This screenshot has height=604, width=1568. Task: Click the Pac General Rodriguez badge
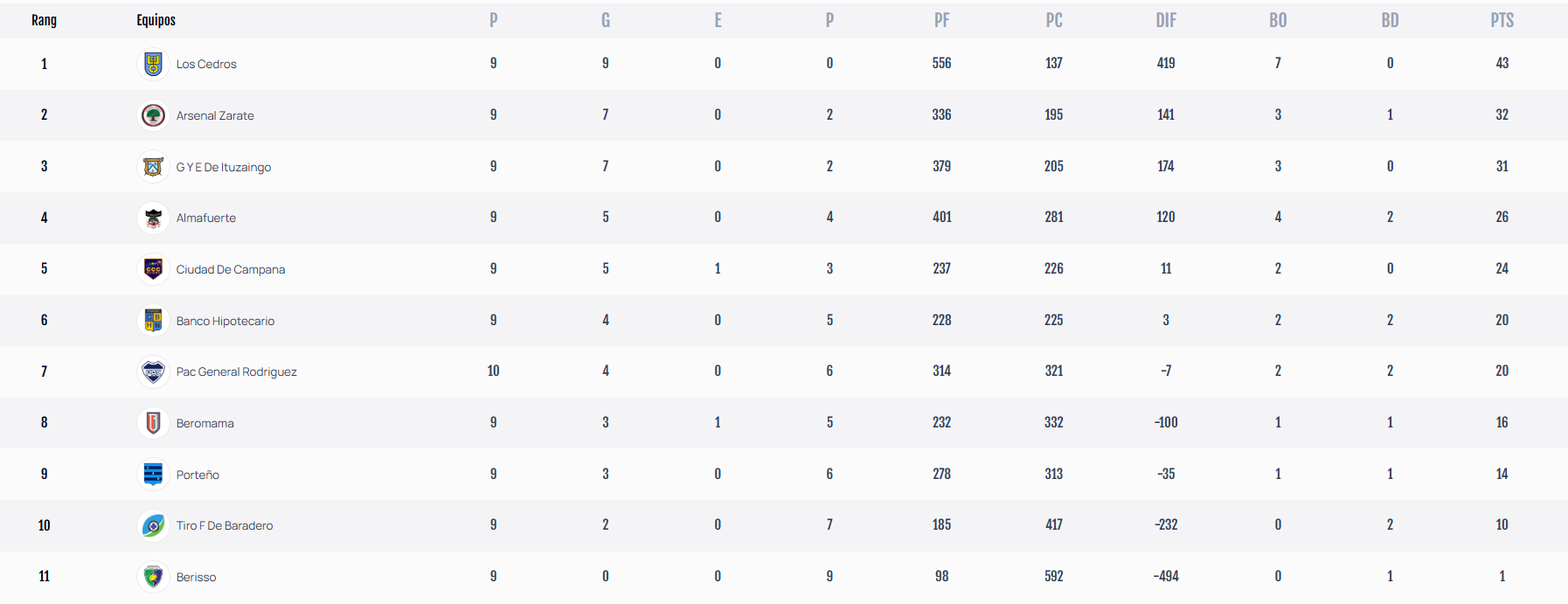click(x=153, y=371)
